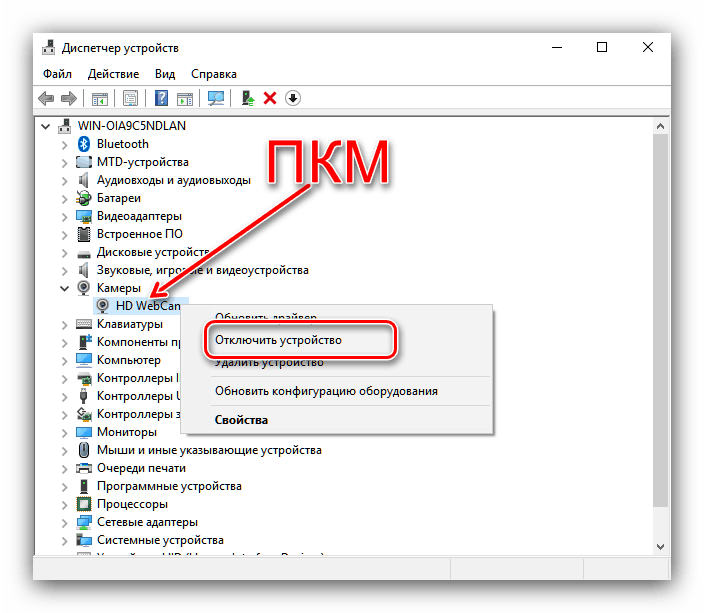Image resolution: width=704 pixels, height=613 pixels.
Task: Click the mouse icon beside Мыши
Action: coord(84,450)
